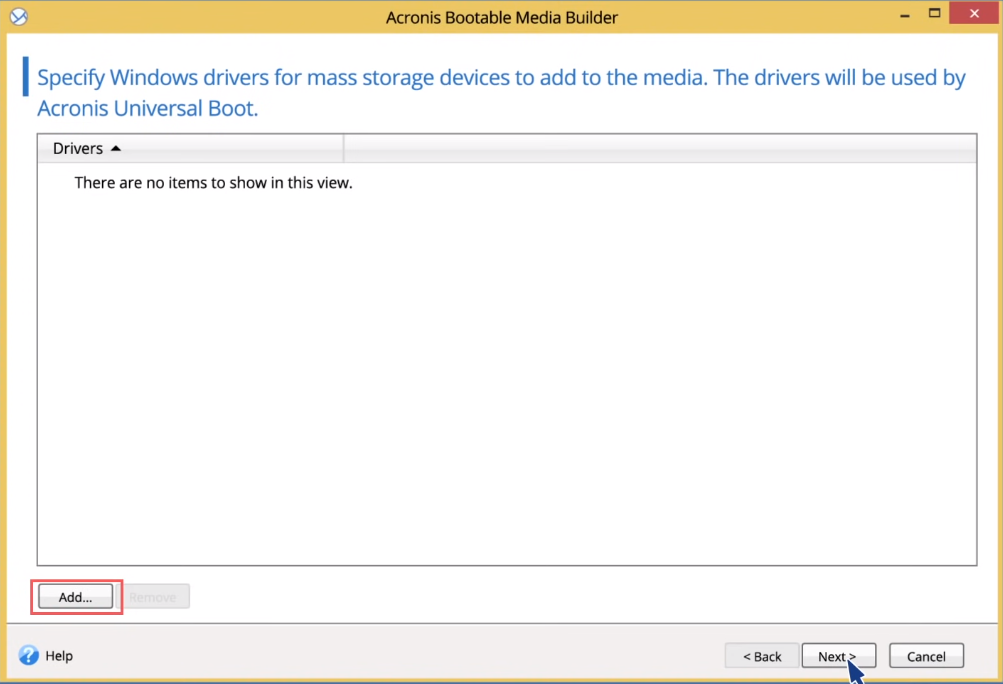Click the Help text link
The image size is (1003, 684).
tap(59, 656)
